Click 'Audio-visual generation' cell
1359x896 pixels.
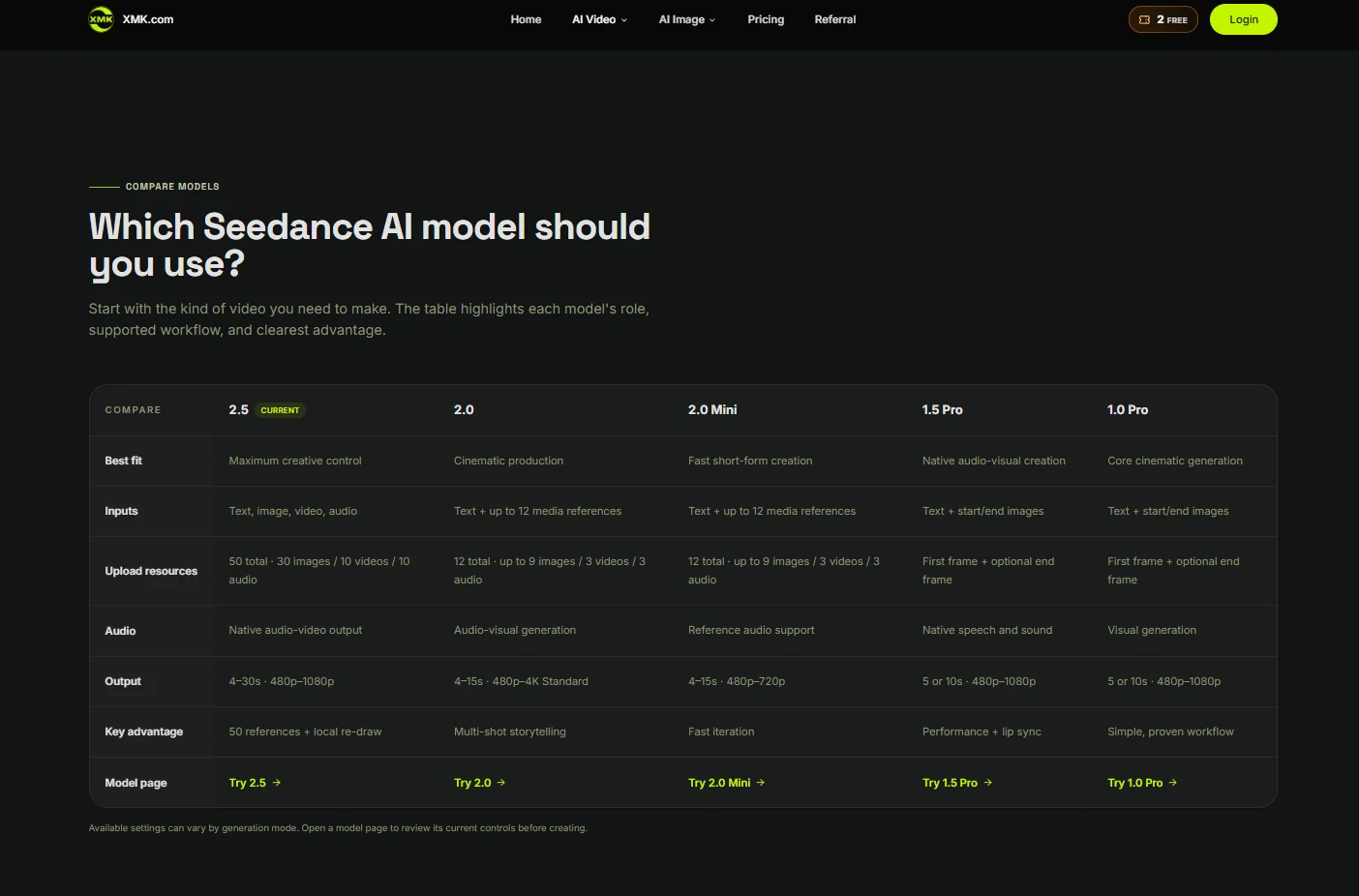(515, 630)
